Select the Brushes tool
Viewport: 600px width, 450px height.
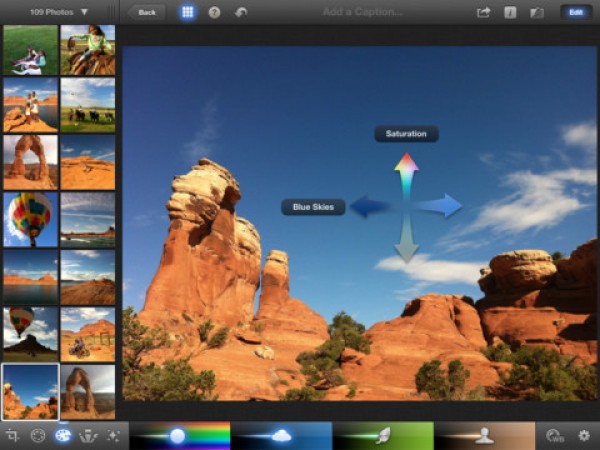[x=87, y=435]
